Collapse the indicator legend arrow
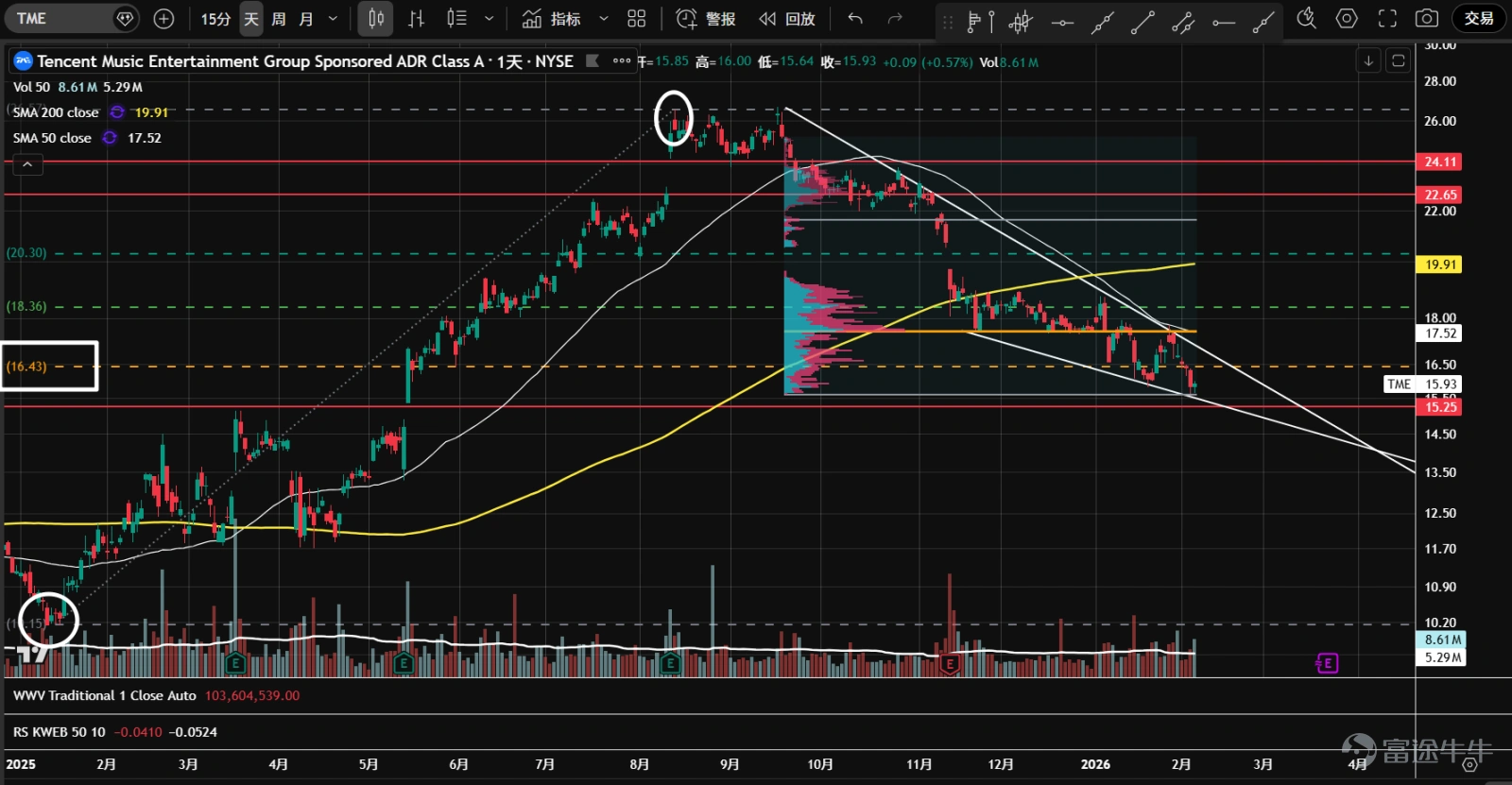Viewport: 1512px width, 785px height. point(27,164)
